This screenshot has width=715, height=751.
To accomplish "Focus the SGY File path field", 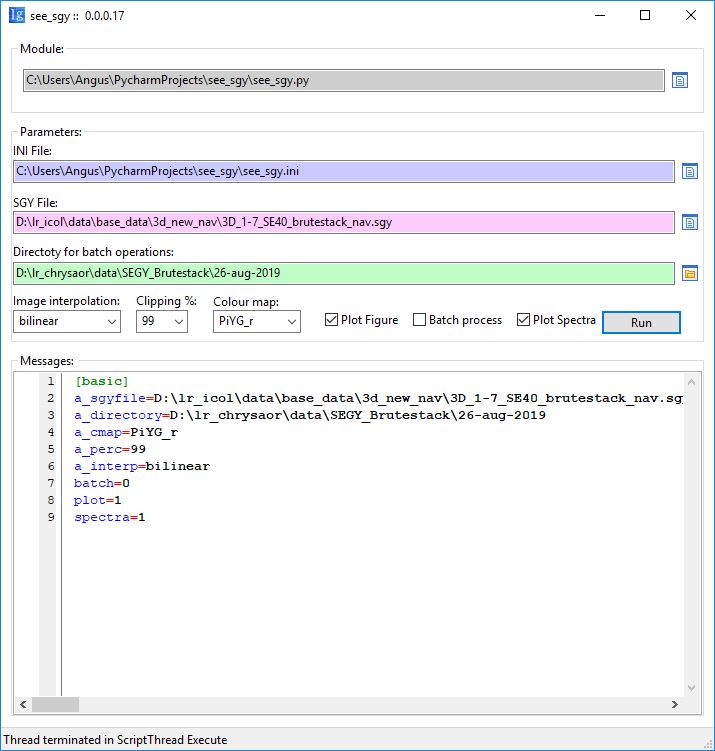I will (x=343, y=222).
